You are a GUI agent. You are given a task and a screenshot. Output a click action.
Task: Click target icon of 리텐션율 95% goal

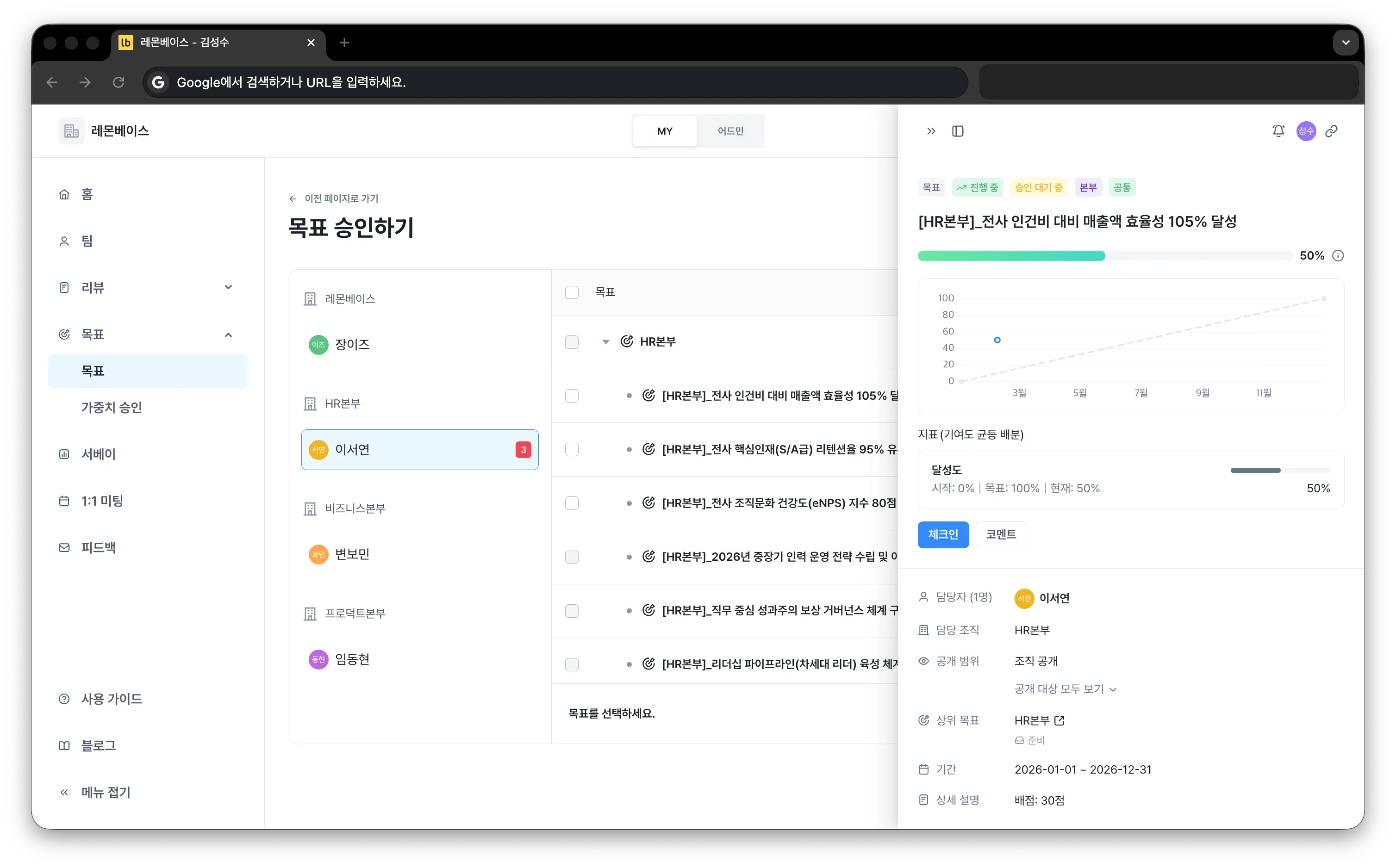pos(648,450)
